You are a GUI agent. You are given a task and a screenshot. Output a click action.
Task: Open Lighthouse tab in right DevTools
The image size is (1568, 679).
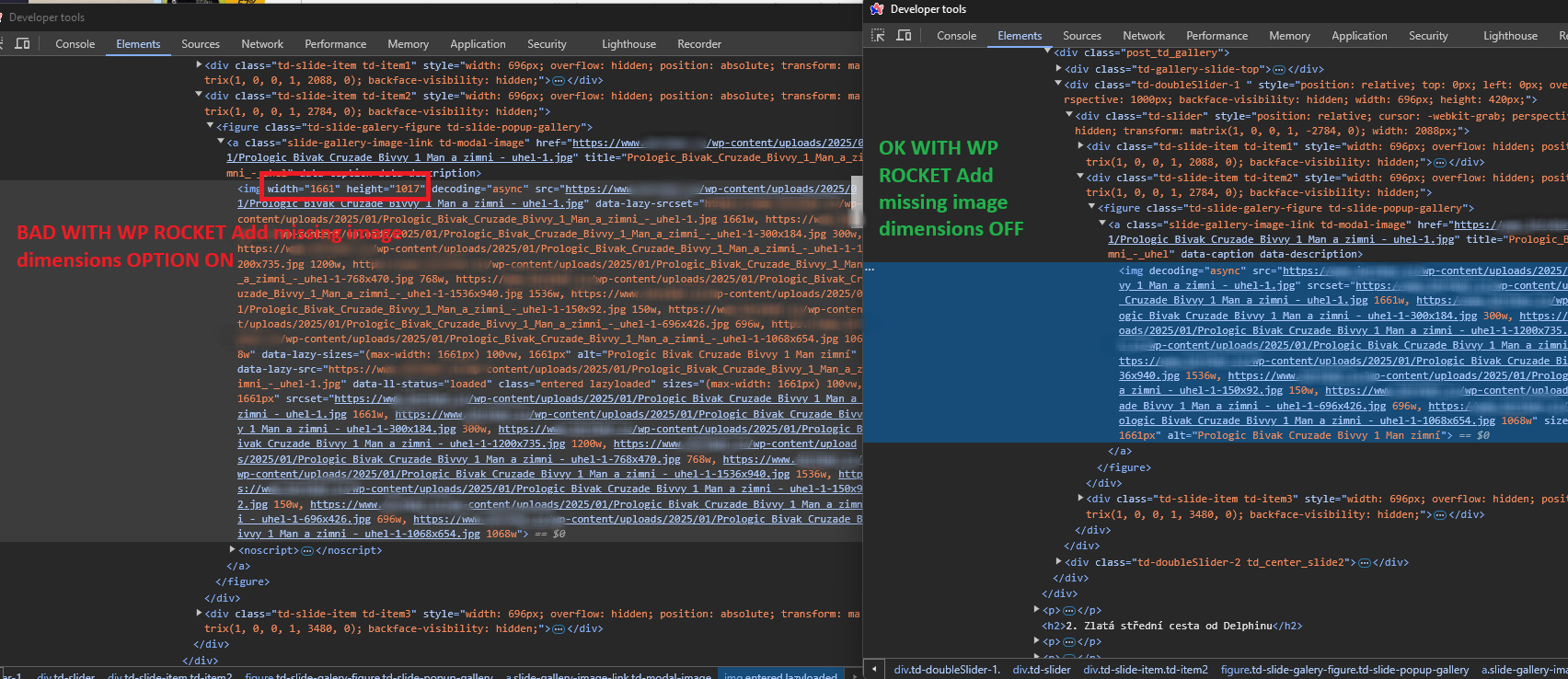click(1510, 36)
